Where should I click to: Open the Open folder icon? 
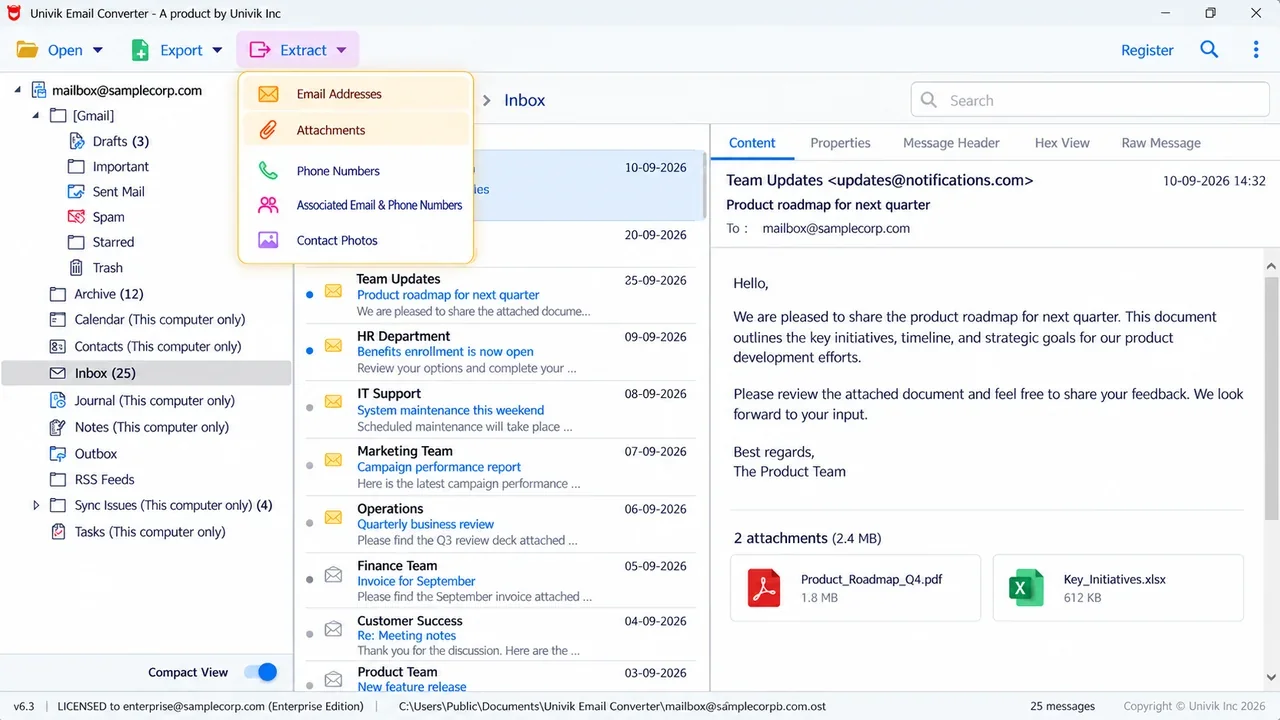tap(27, 50)
